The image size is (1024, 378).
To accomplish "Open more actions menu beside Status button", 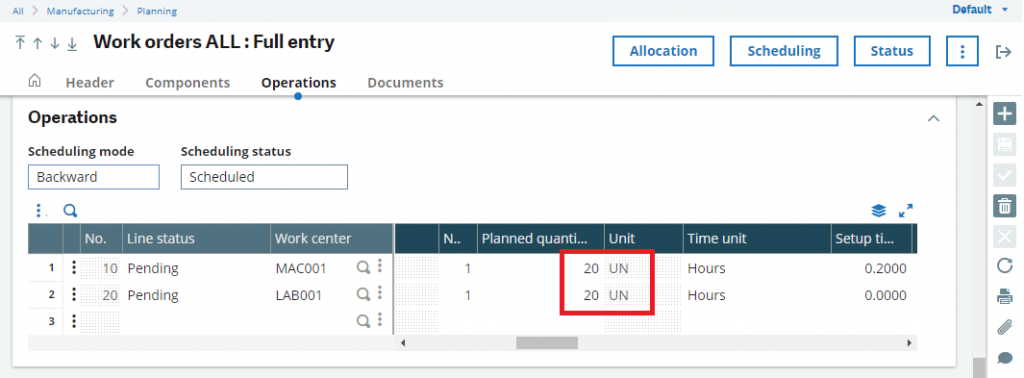I will 962,51.
